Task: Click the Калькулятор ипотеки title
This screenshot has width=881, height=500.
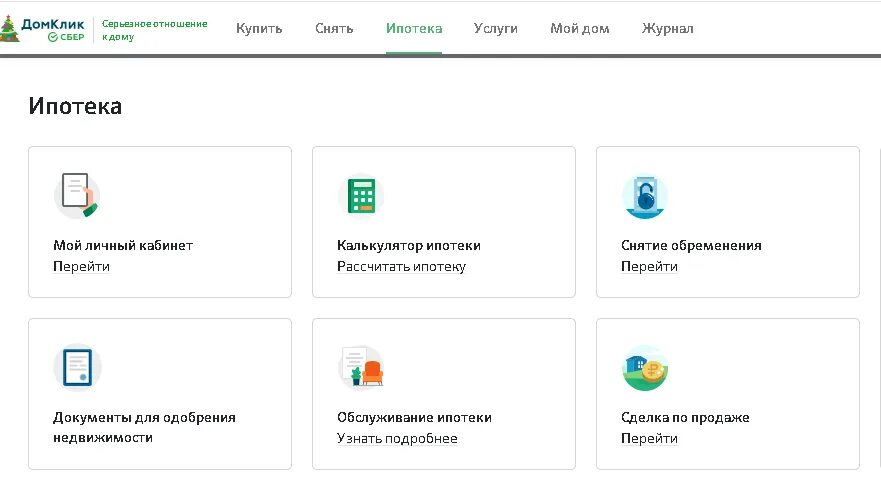Action: (x=409, y=246)
